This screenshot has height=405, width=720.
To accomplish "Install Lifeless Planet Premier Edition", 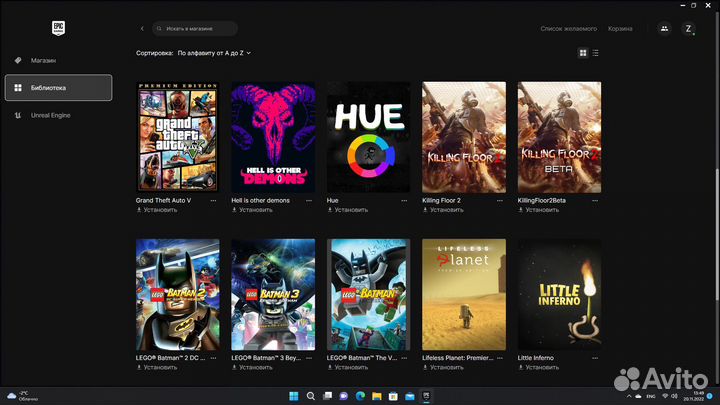I will pyautogui.click(x=443, y=367).
